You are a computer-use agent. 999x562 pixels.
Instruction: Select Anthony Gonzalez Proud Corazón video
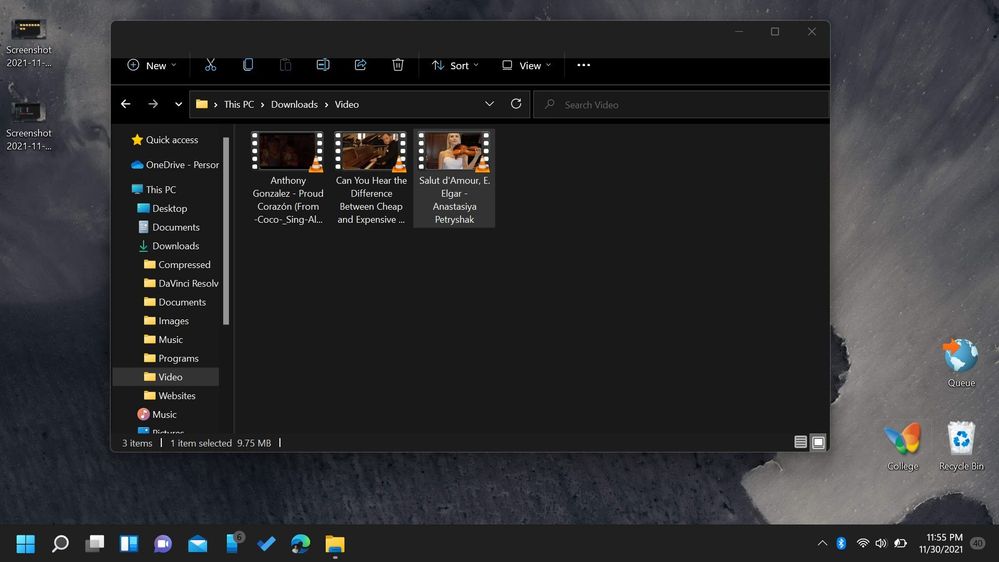(x=287, y=178)
